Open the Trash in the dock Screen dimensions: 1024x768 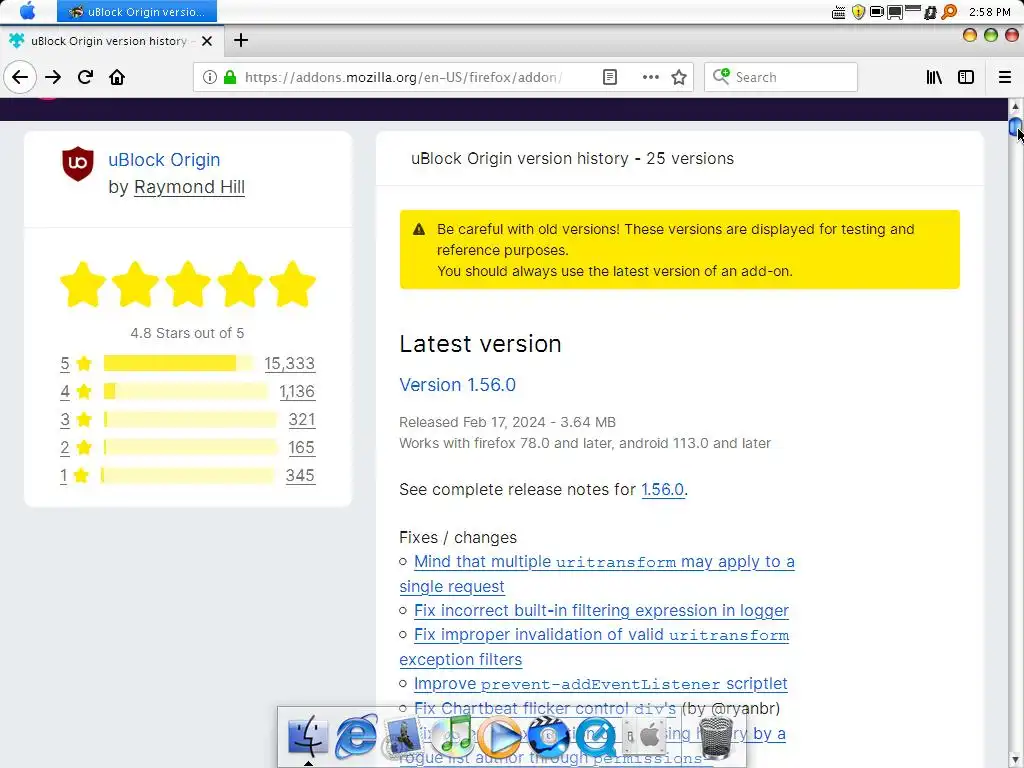pyautogui.click(x=716, y=737)
